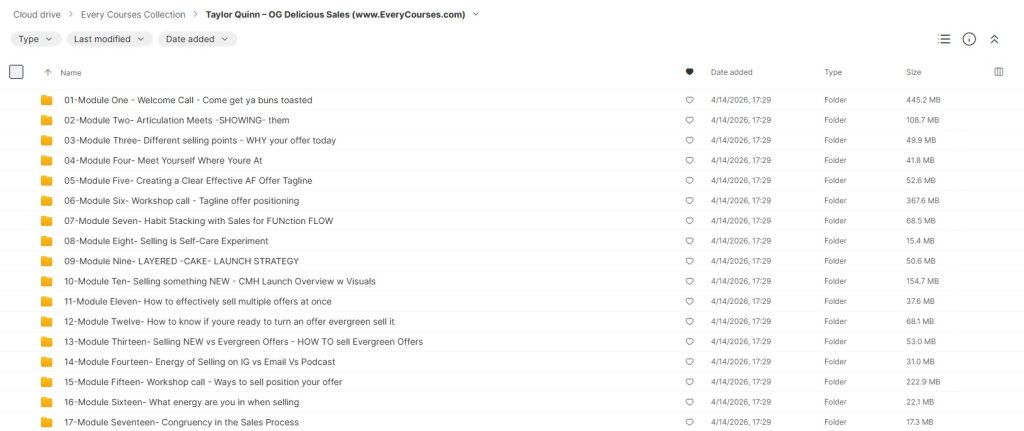Click the favorite heart column header
Image resolution: width=1024 pixels, height=431 pixels.
click(x=689, y=72)
